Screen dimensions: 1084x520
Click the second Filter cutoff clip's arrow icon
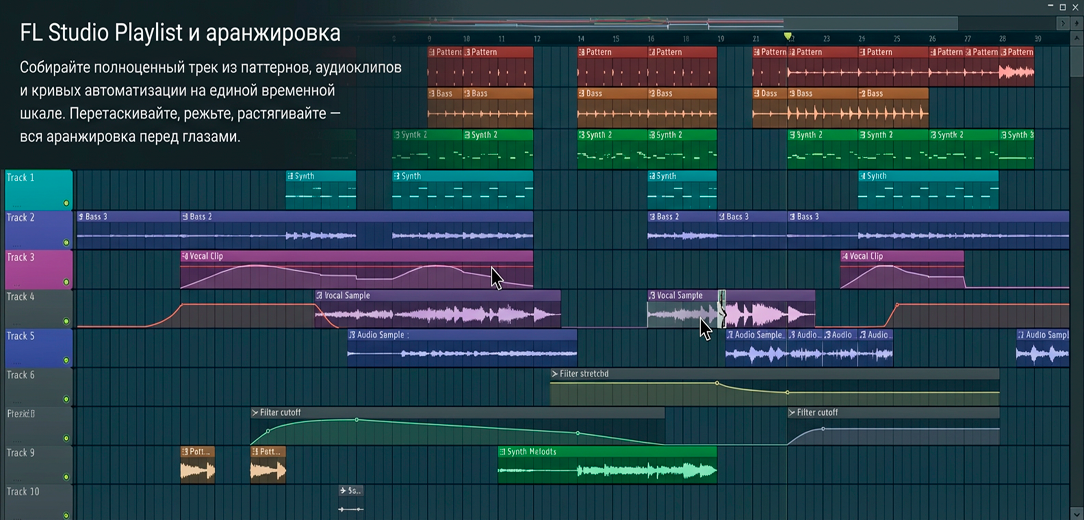[x=792, y=413]
